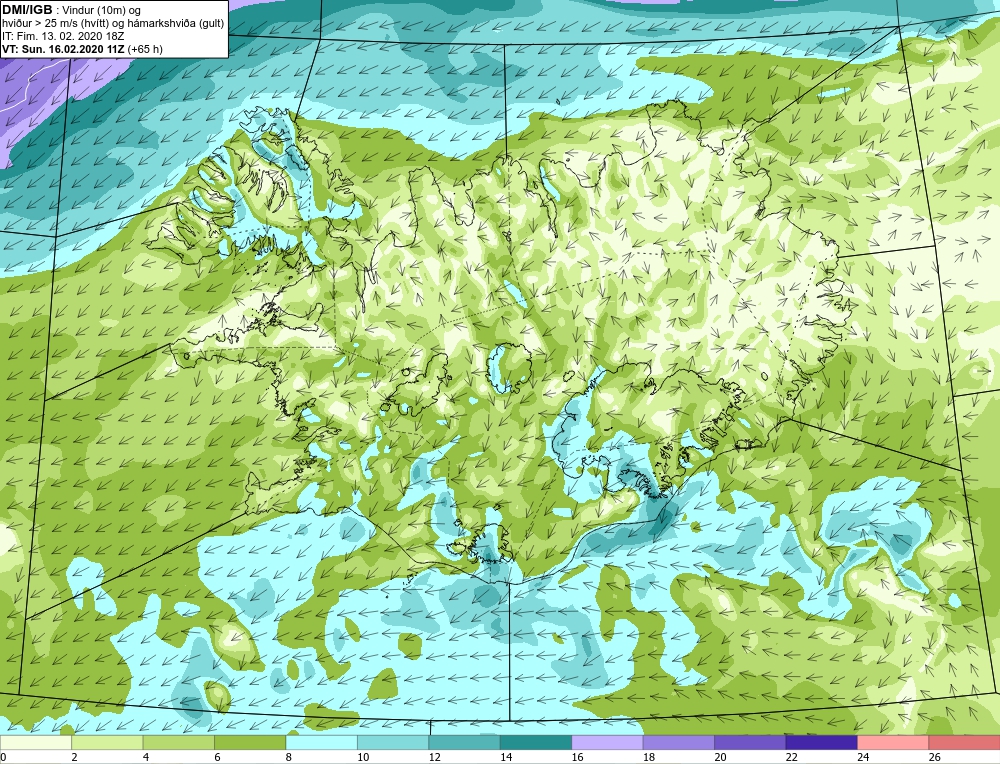Click the 'hviður > 25 m/s (hvítt)' legend line

55,23
